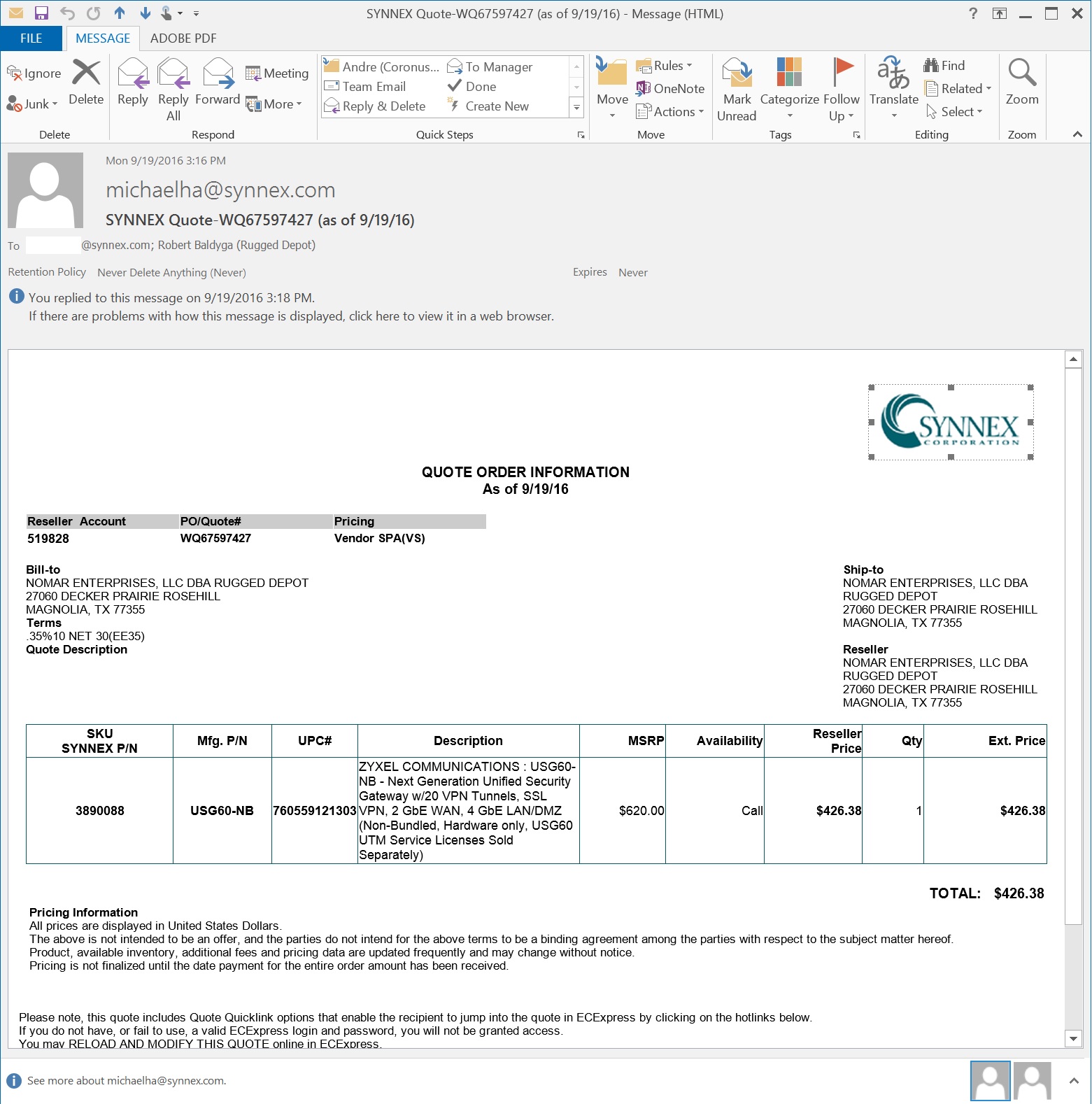
Task: Expand the People Pane at bottom right
Action: 1074,1081
